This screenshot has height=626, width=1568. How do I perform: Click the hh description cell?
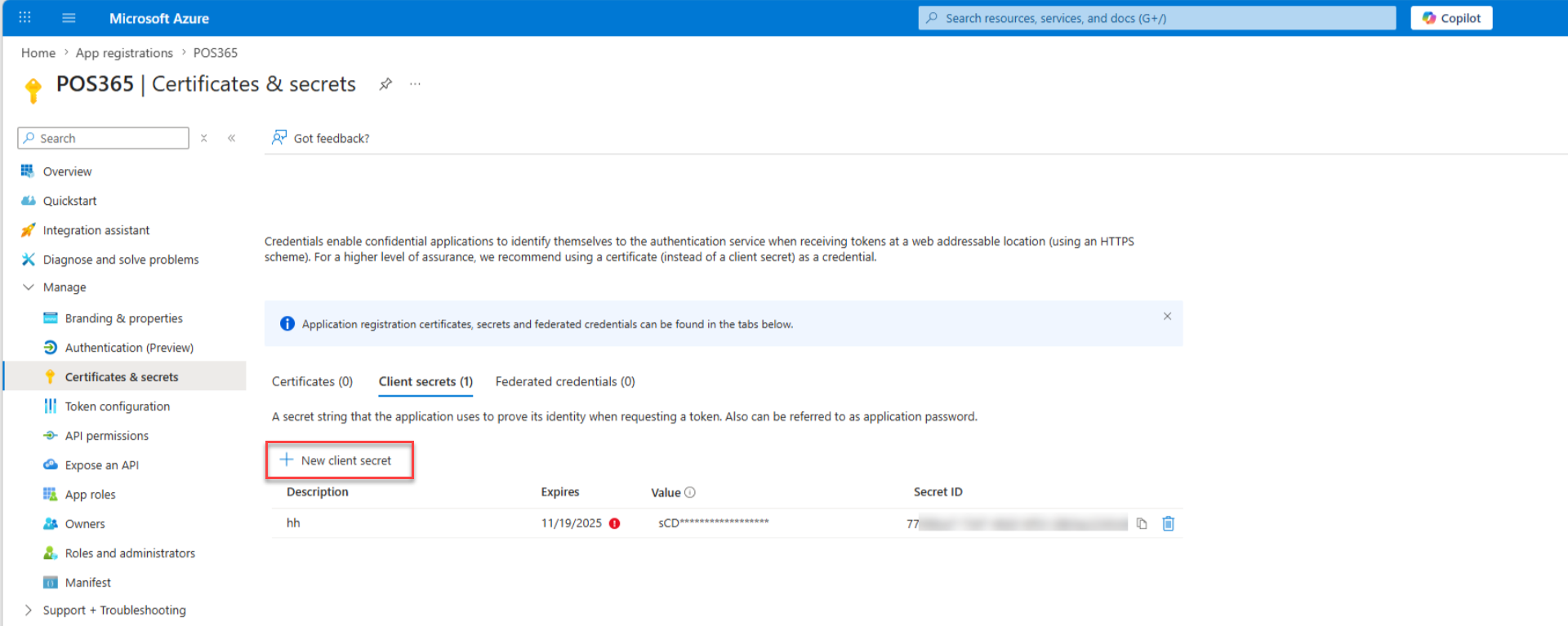pos(293,523)
